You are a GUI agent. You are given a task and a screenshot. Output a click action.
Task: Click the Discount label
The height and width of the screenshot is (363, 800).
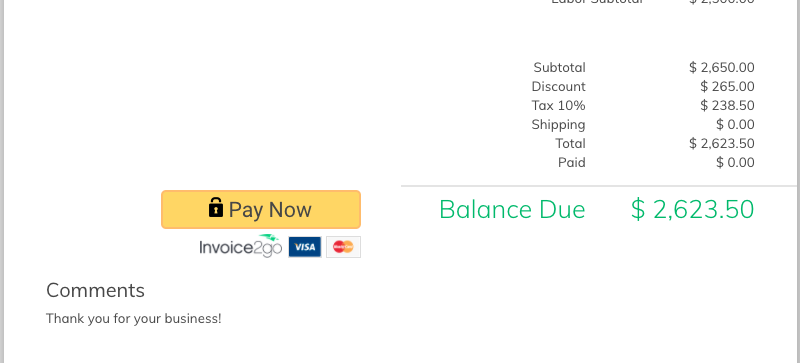pyautogui.click(x=558, y=86)
